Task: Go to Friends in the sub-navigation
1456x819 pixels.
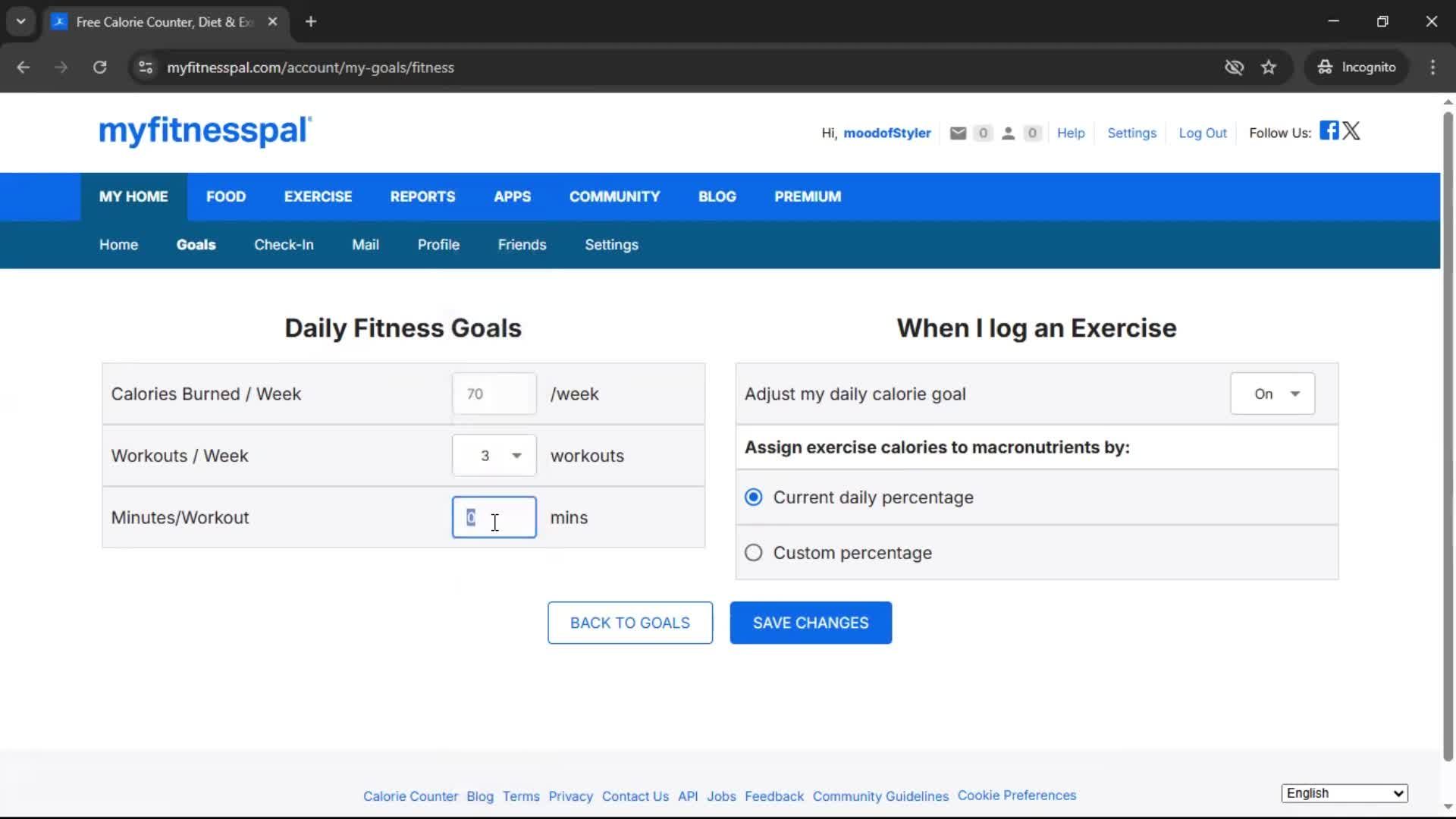Action: coord(522,245)
